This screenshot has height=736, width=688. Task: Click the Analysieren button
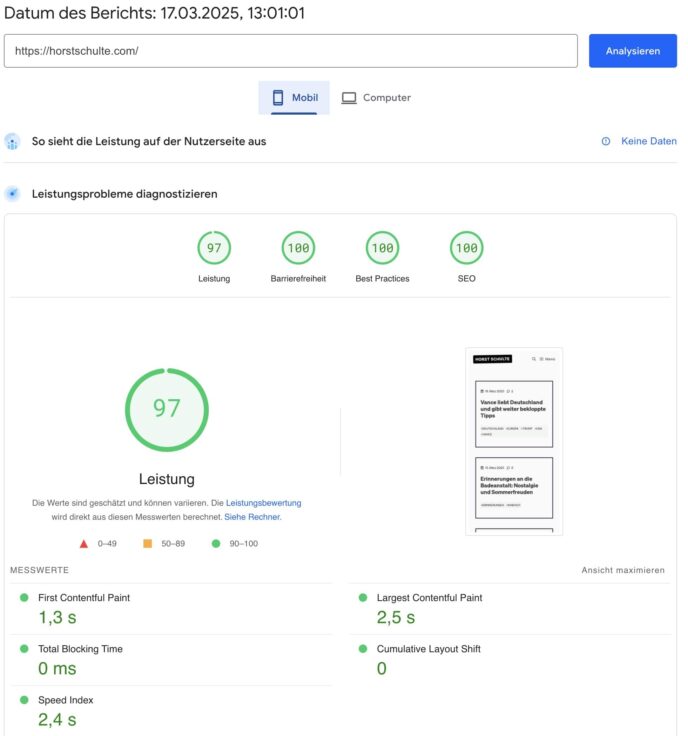633,51
